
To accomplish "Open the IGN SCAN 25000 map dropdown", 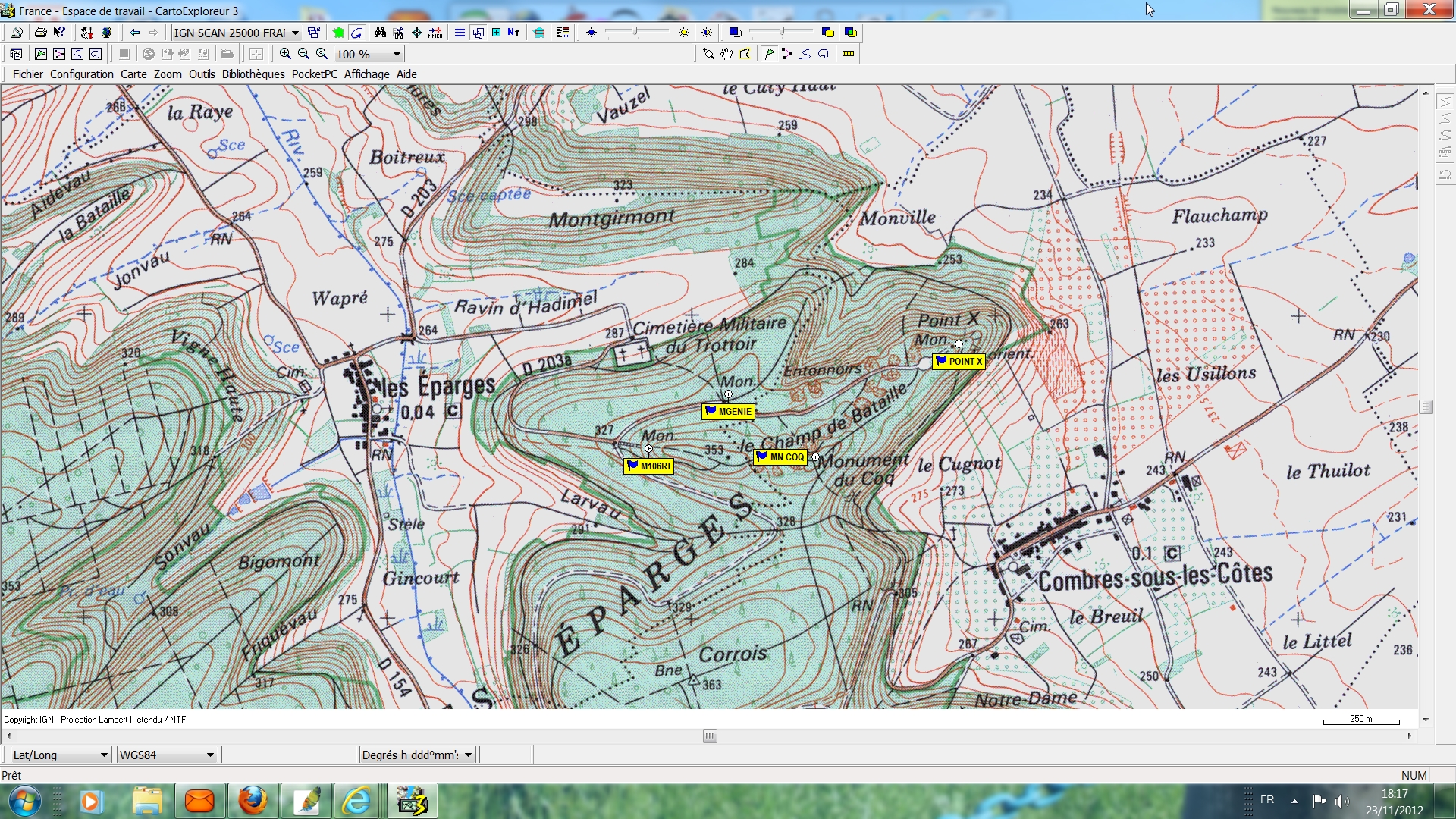I will (x=295, y=33).
